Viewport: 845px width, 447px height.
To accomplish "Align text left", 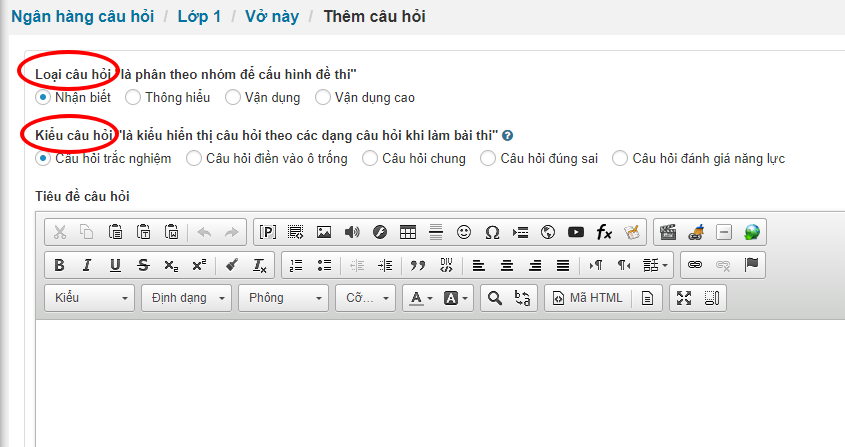I will (x=479, y=265).
